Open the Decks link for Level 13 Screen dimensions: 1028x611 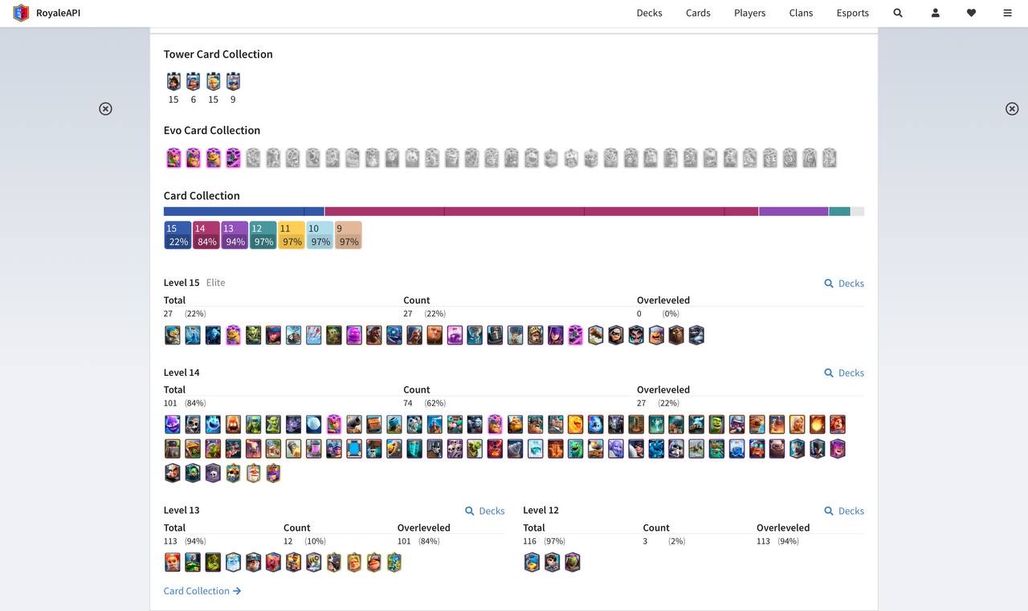[485, 511]
